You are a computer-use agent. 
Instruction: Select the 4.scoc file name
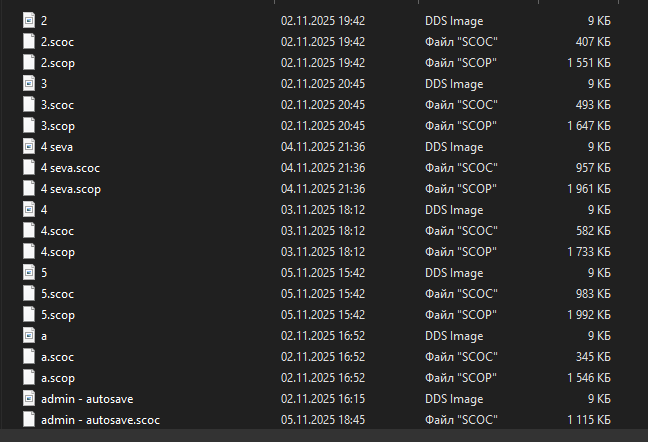coord(58,230)
